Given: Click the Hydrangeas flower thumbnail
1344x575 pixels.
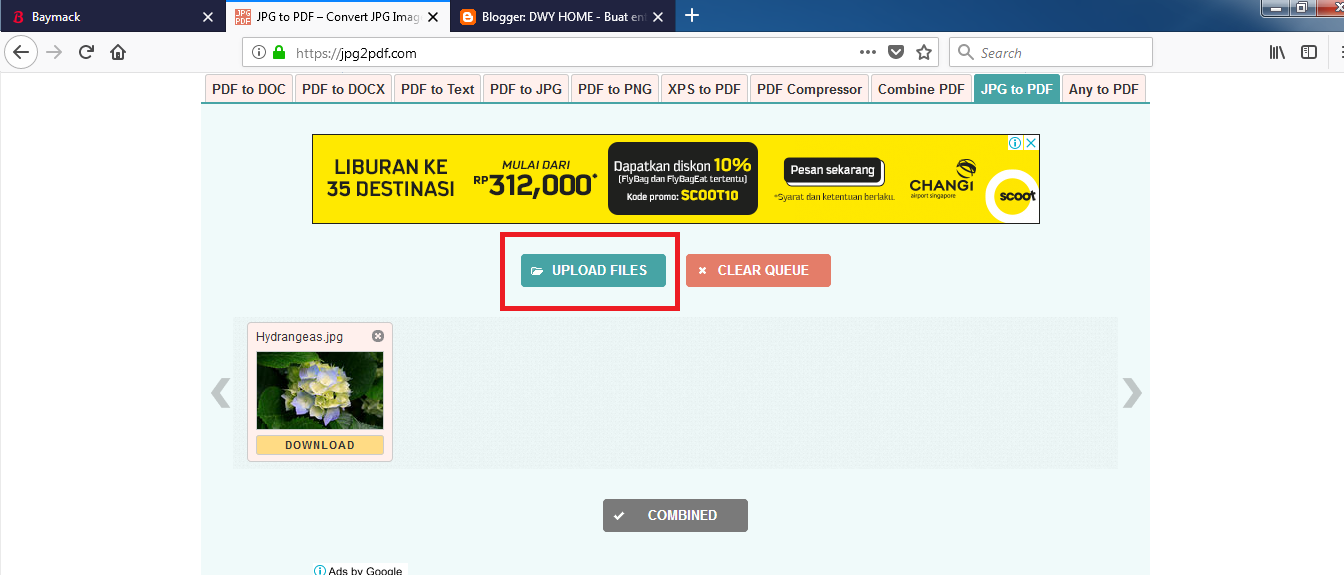Looking at the screenshot, I should pos(320,390).
